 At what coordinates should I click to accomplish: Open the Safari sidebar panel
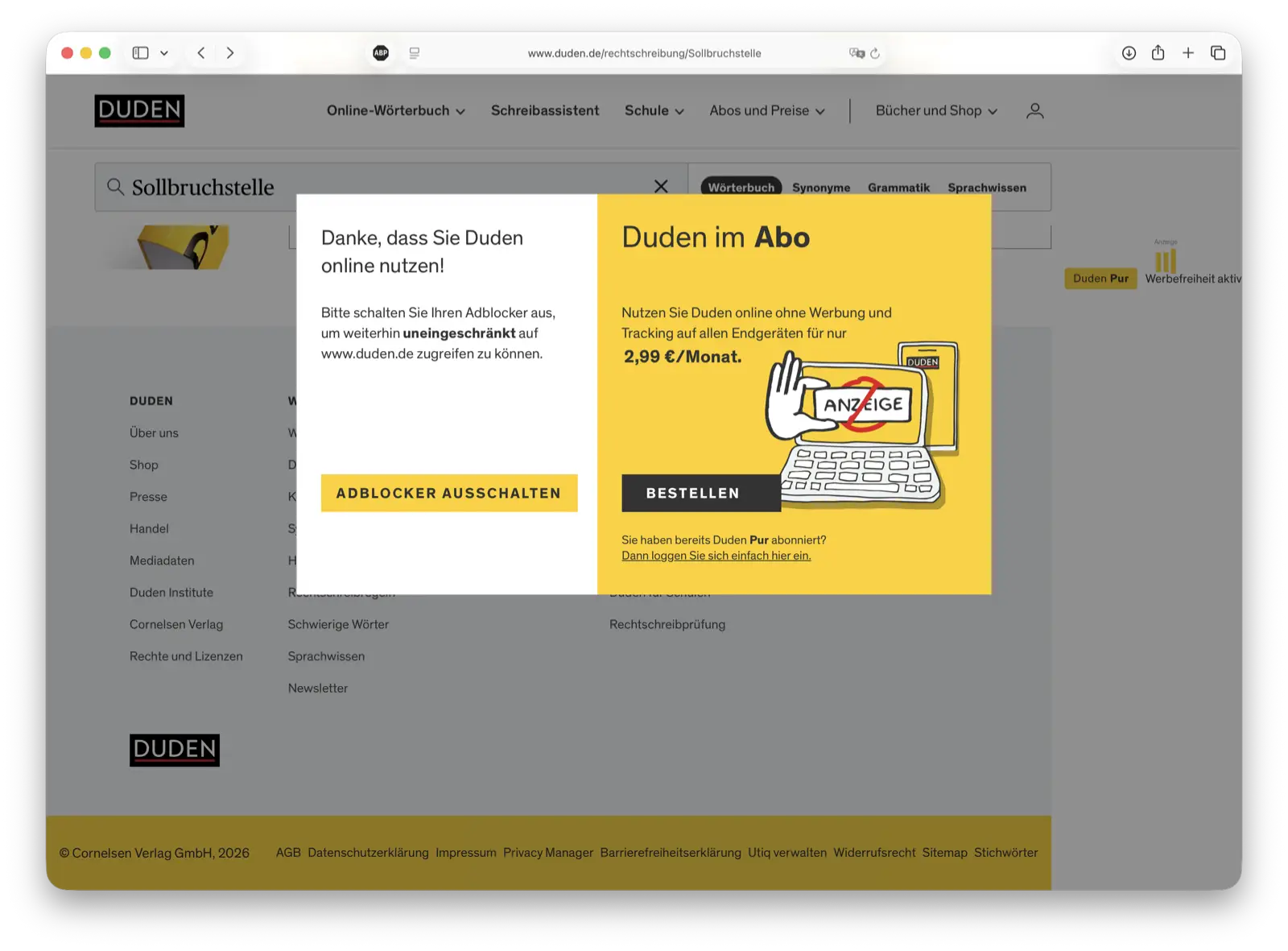[x=140, y=53]
